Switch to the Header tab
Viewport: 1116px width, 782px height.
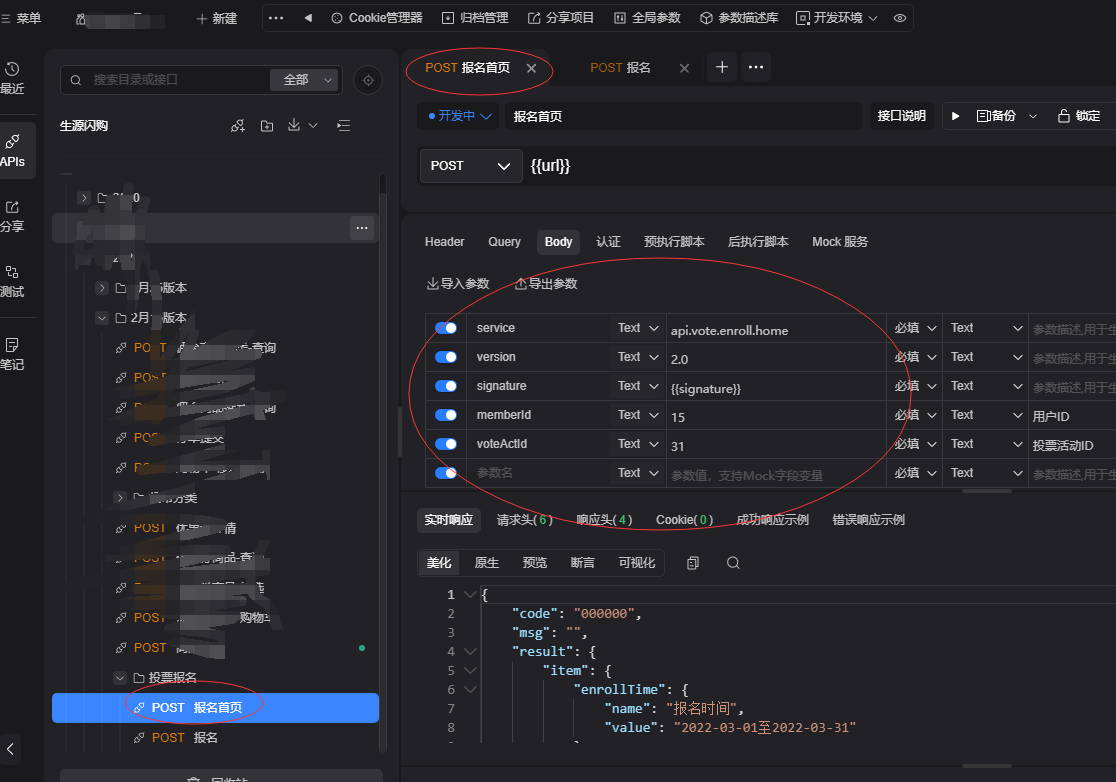coord(444,242)
